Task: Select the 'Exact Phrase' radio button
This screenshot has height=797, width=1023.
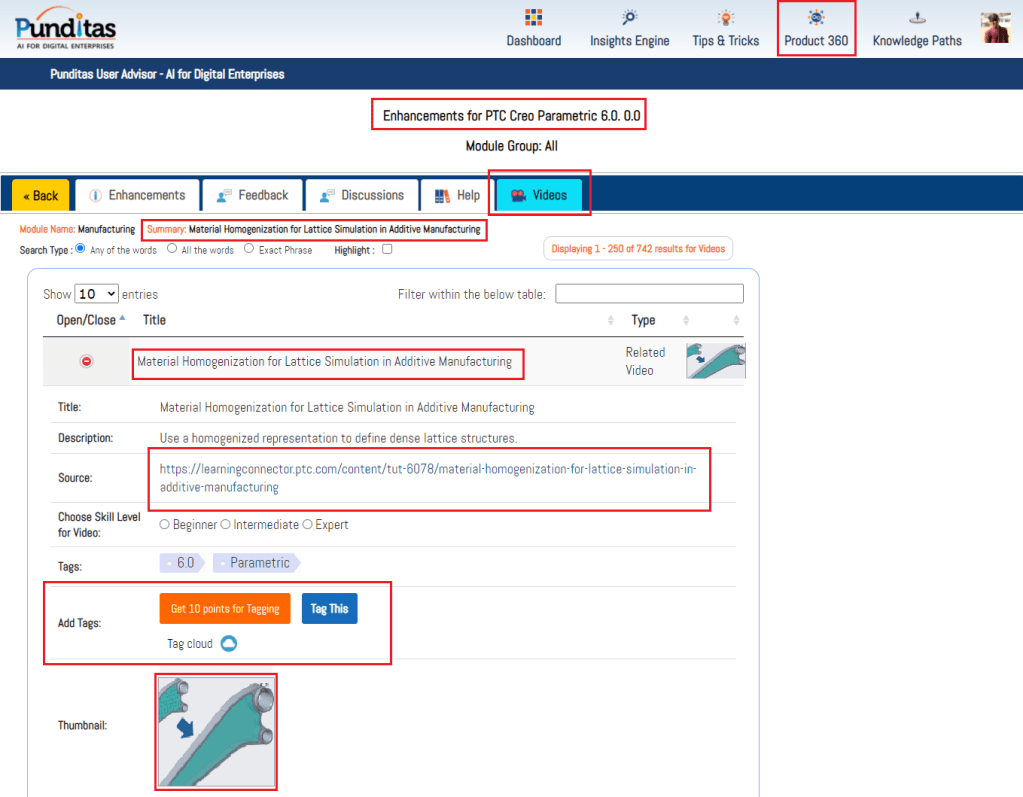Action: 249,249
